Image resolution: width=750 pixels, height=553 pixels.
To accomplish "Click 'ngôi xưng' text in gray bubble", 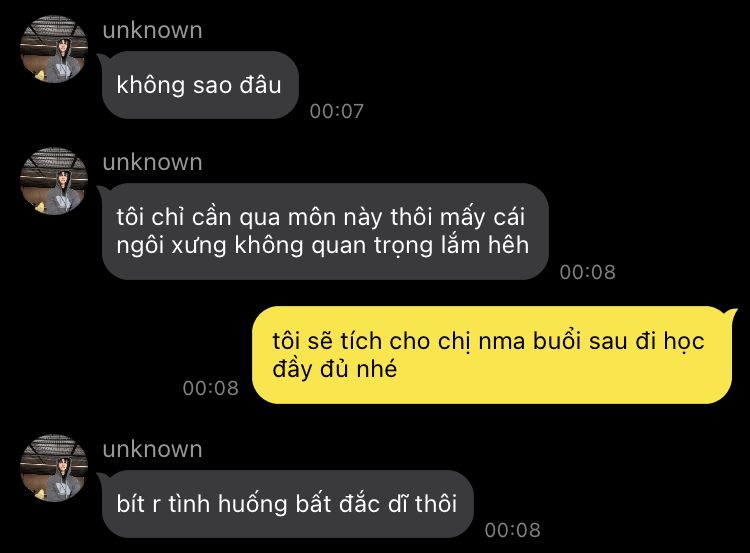I will coord(171,246).
